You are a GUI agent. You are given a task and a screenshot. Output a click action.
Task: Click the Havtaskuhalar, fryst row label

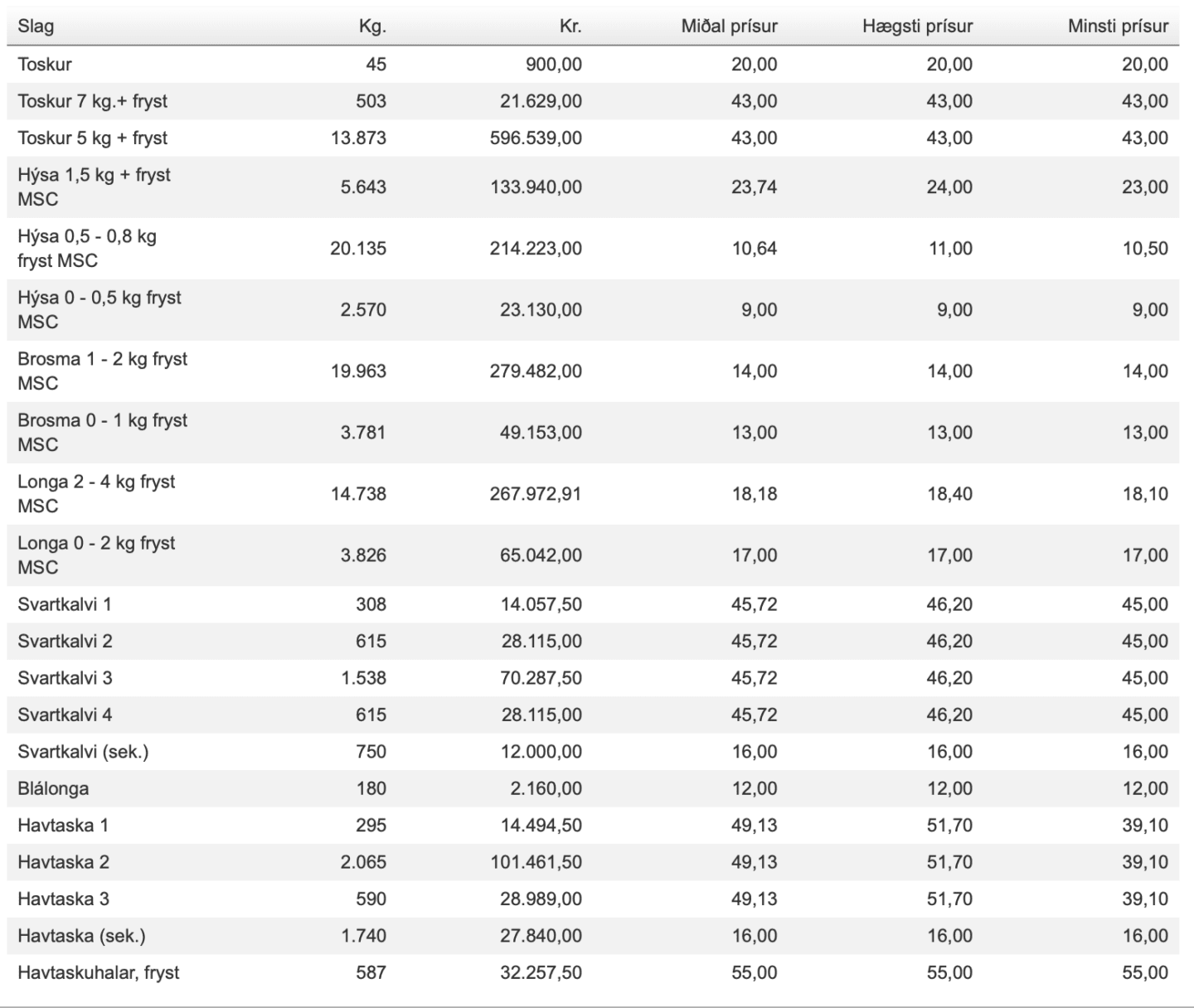coord(98,972)
